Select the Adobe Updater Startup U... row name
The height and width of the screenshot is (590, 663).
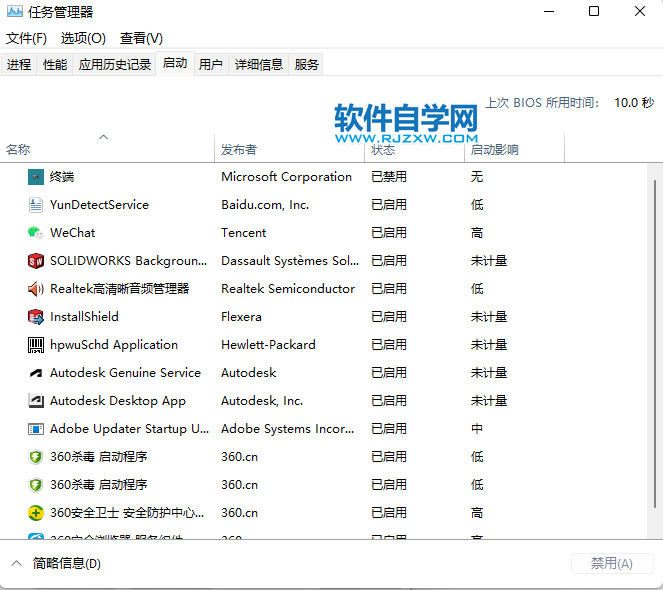129,429
